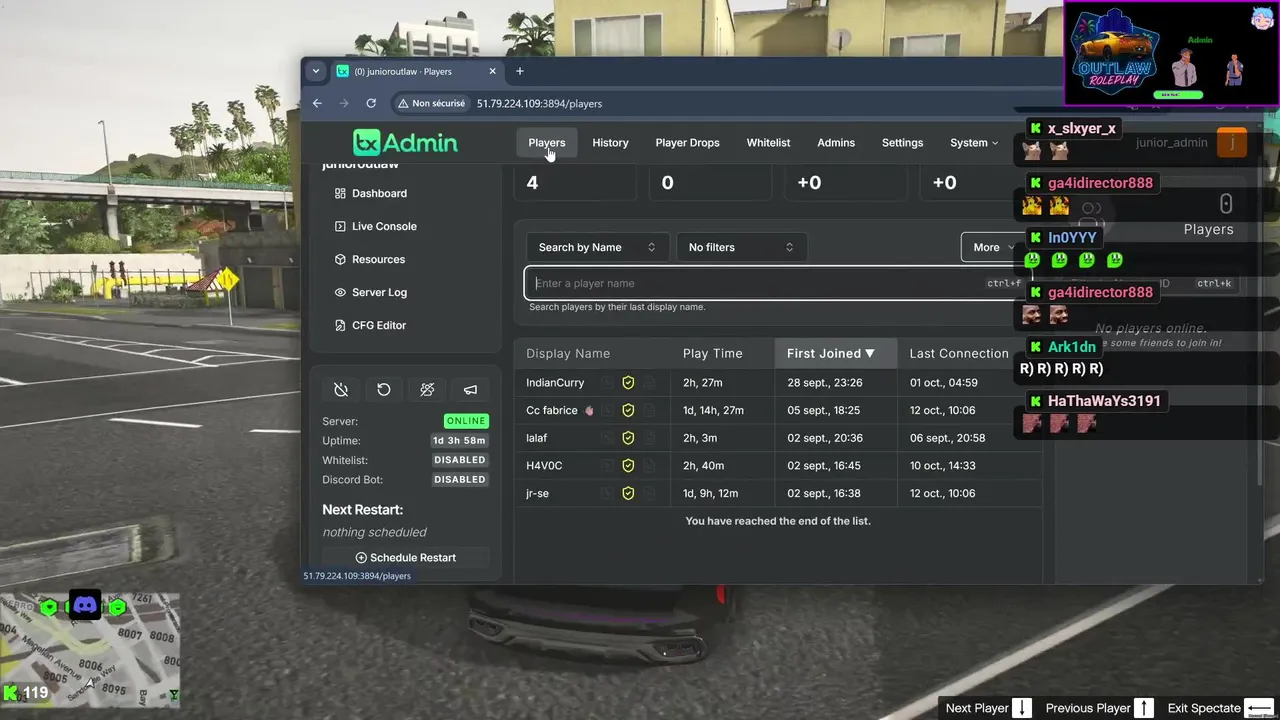Expand the System navigation menu
Viewport: 1280px width, 720px height.
click(x=974, y=143)
